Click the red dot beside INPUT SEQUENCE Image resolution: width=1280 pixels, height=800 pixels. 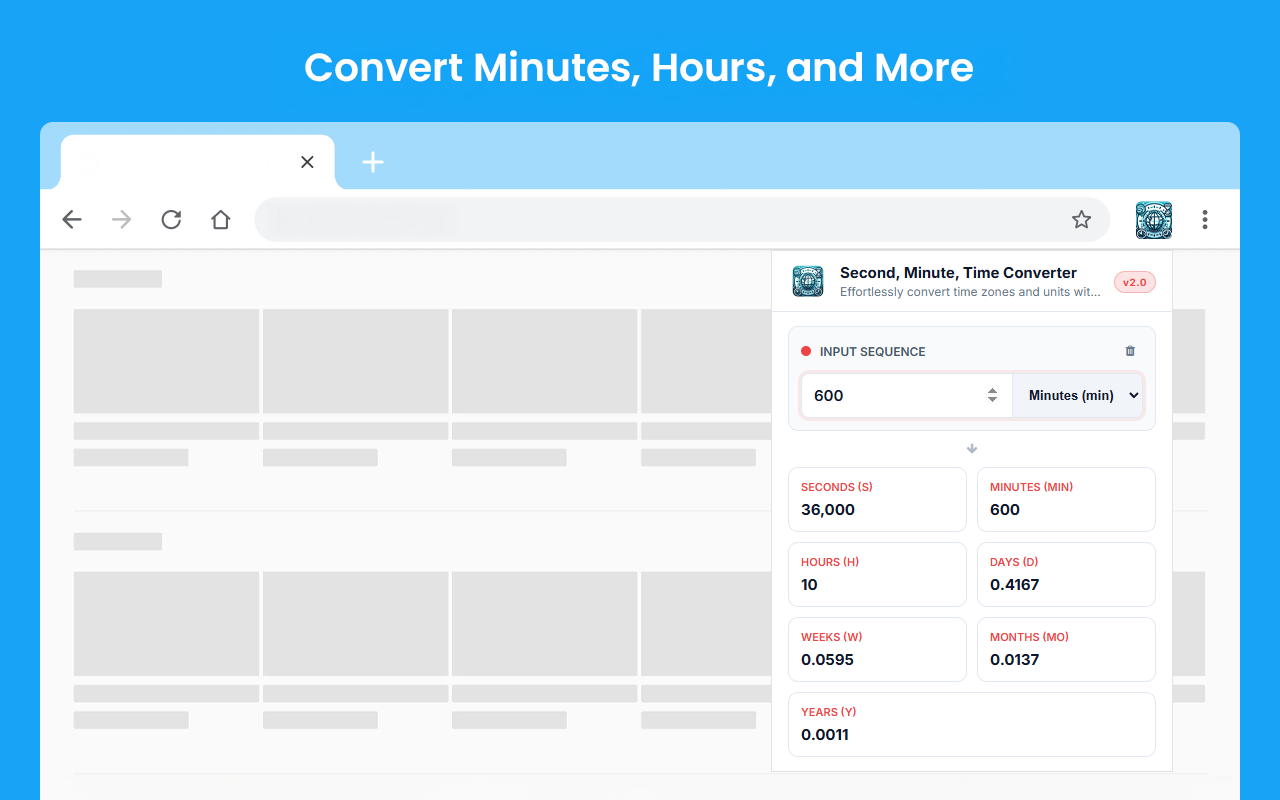806,351
